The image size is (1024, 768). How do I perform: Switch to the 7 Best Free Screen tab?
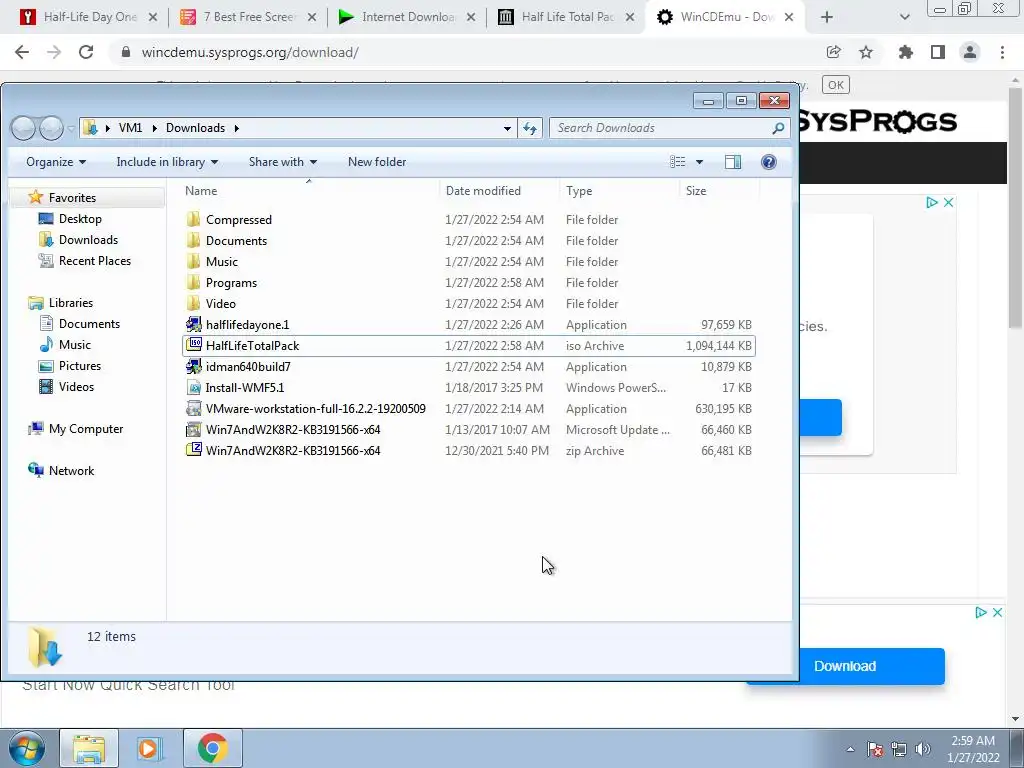click(250, 17)
